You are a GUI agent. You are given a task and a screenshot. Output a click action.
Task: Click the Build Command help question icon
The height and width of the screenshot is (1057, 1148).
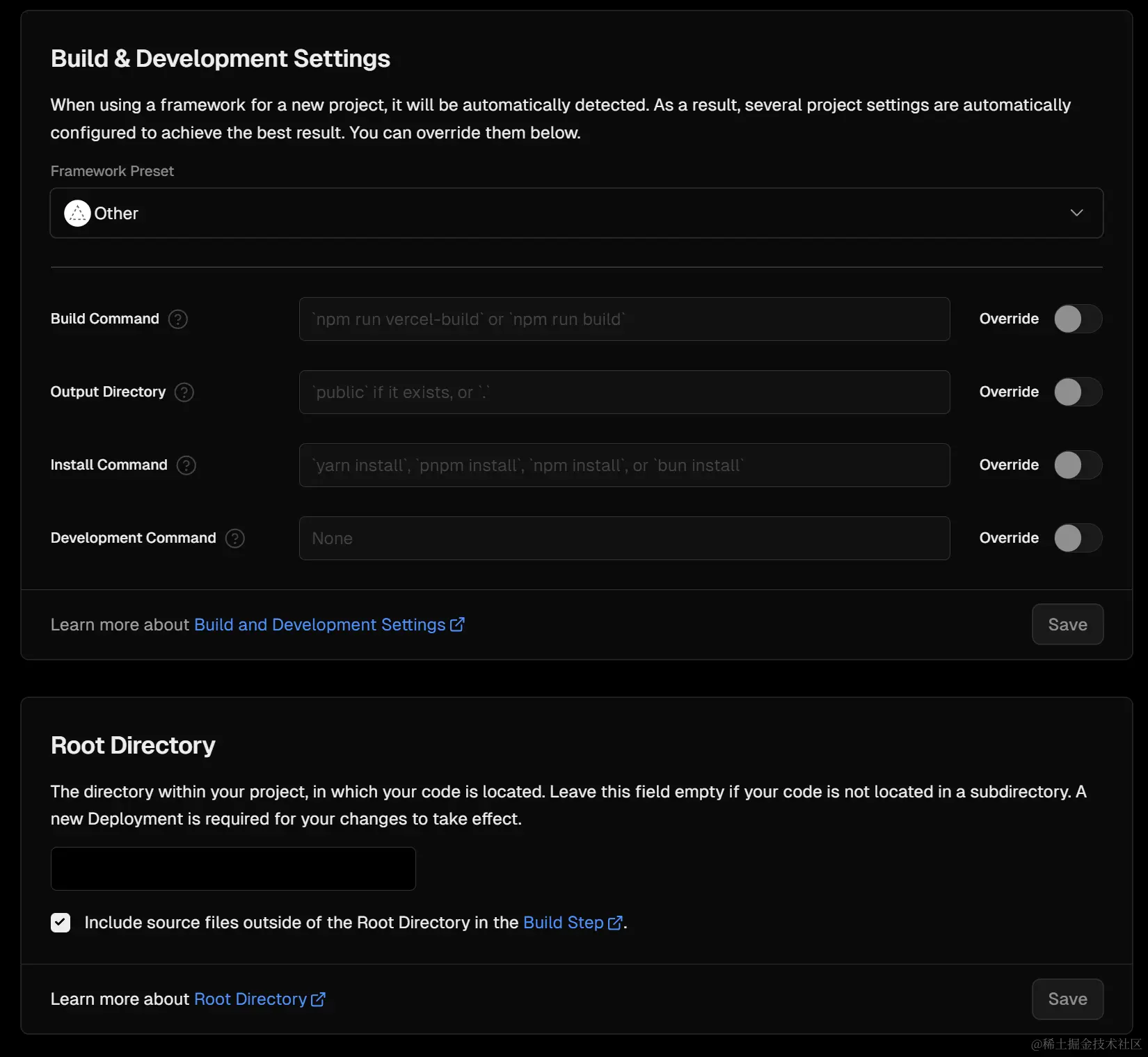coord(178,319)
